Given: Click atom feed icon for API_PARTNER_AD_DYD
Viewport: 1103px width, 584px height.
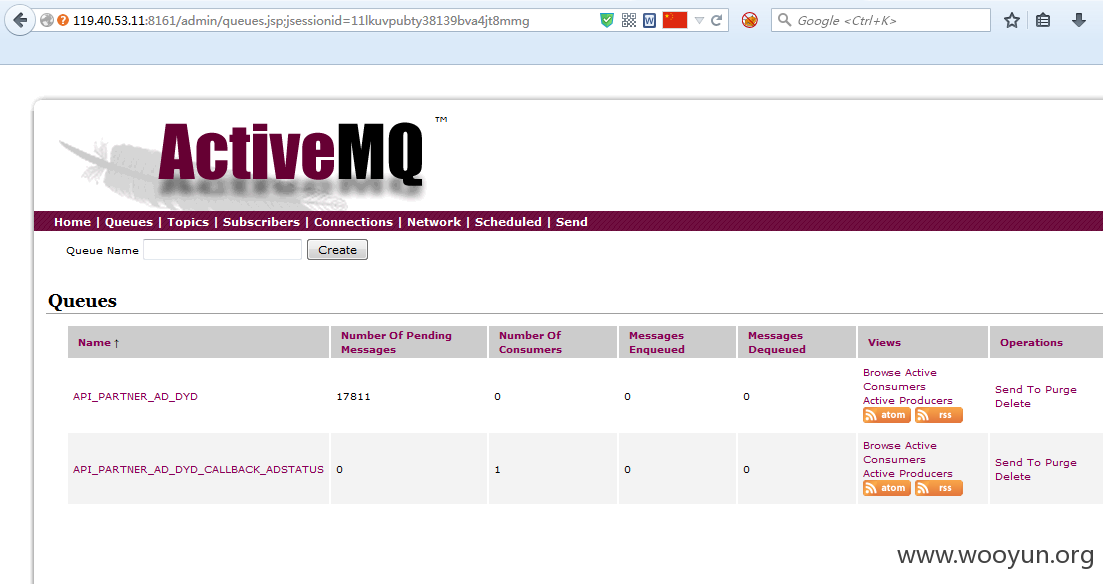Looking at the screenshot, I should tap(886, 415).
